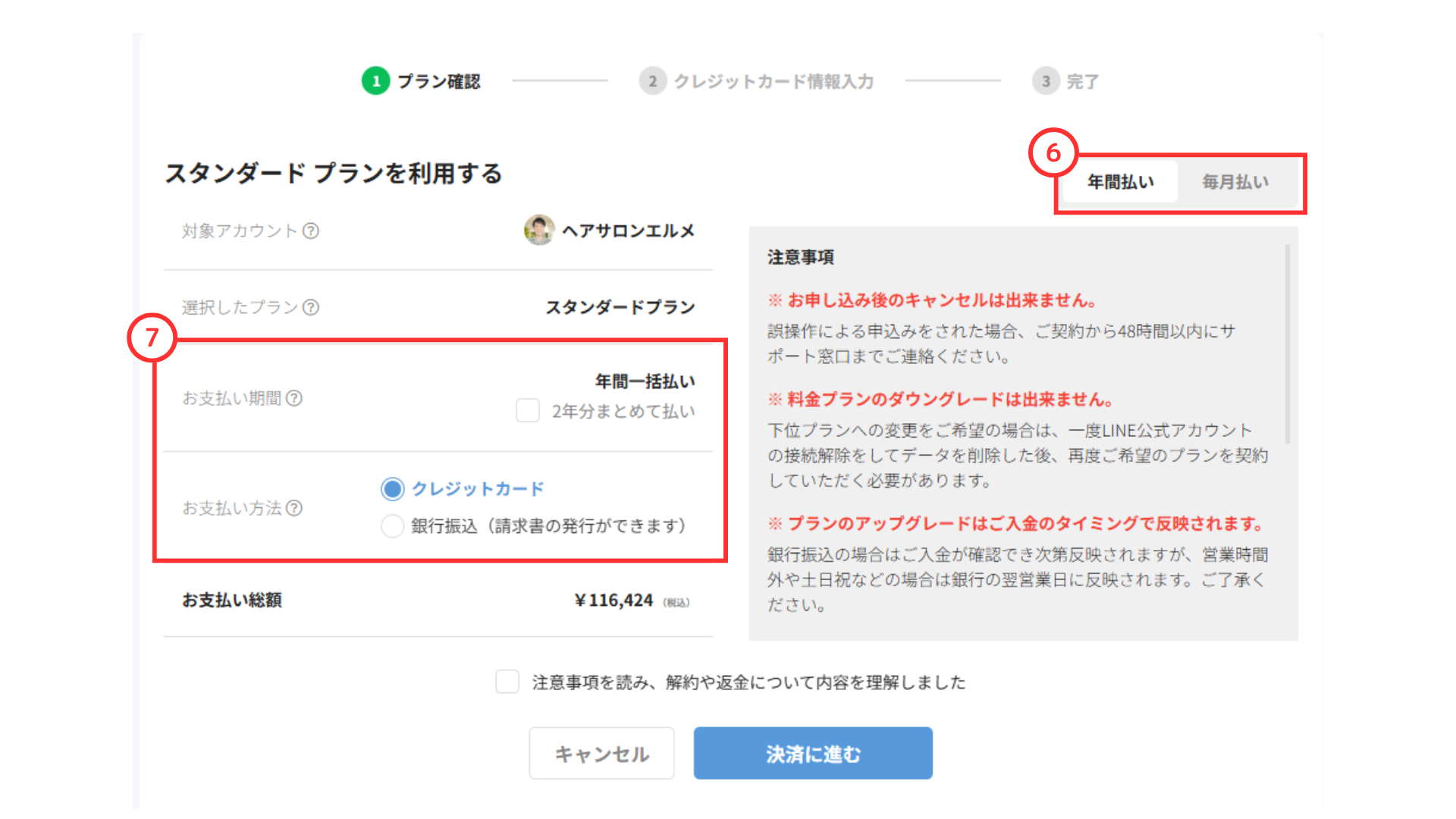Select クレジットカード payment radio button
This screenshot has height=819, width=1456.
pyautogui.click(x=392, y=489)
